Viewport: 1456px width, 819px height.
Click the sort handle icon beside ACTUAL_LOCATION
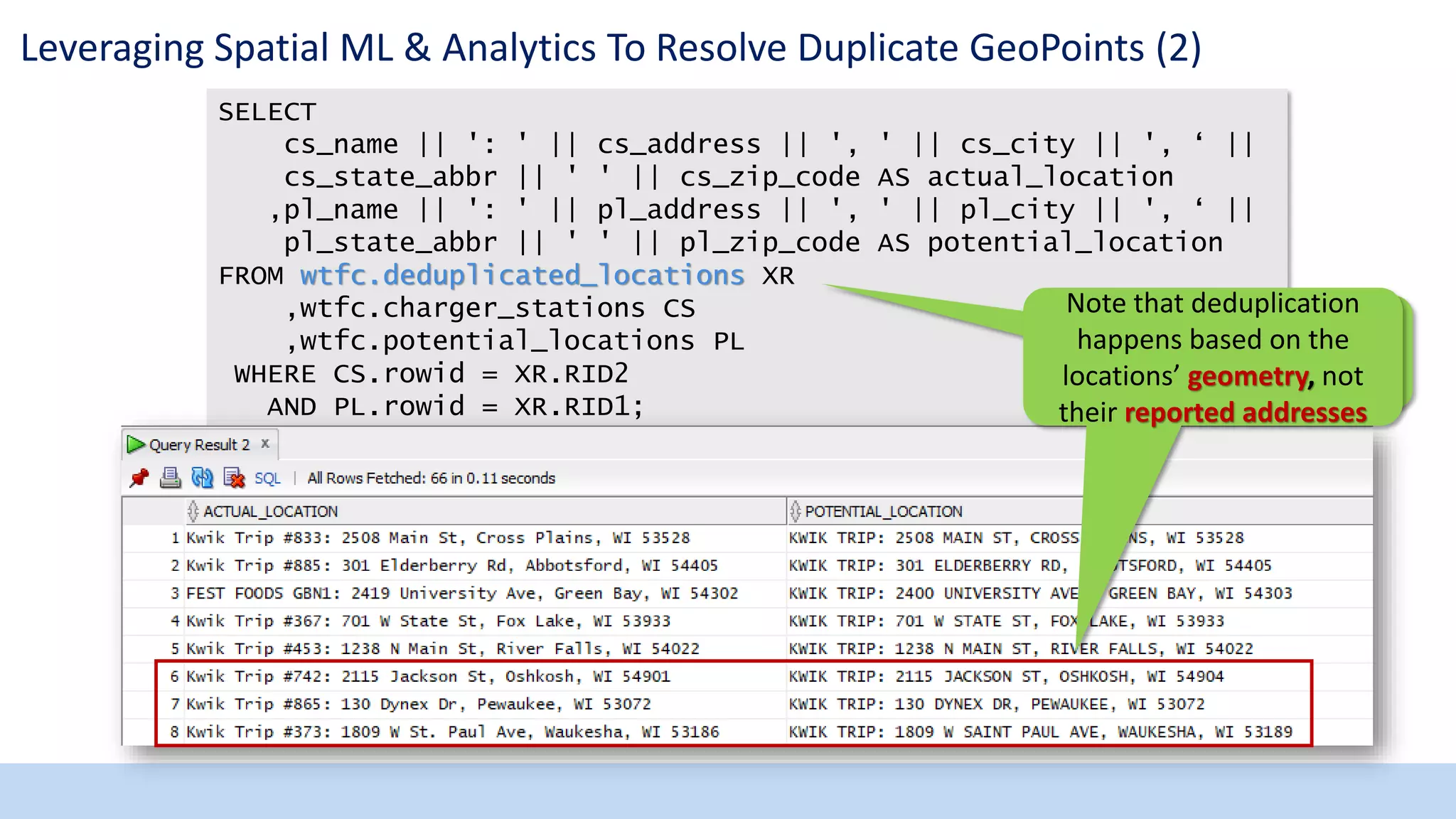[x=193, y=511]
